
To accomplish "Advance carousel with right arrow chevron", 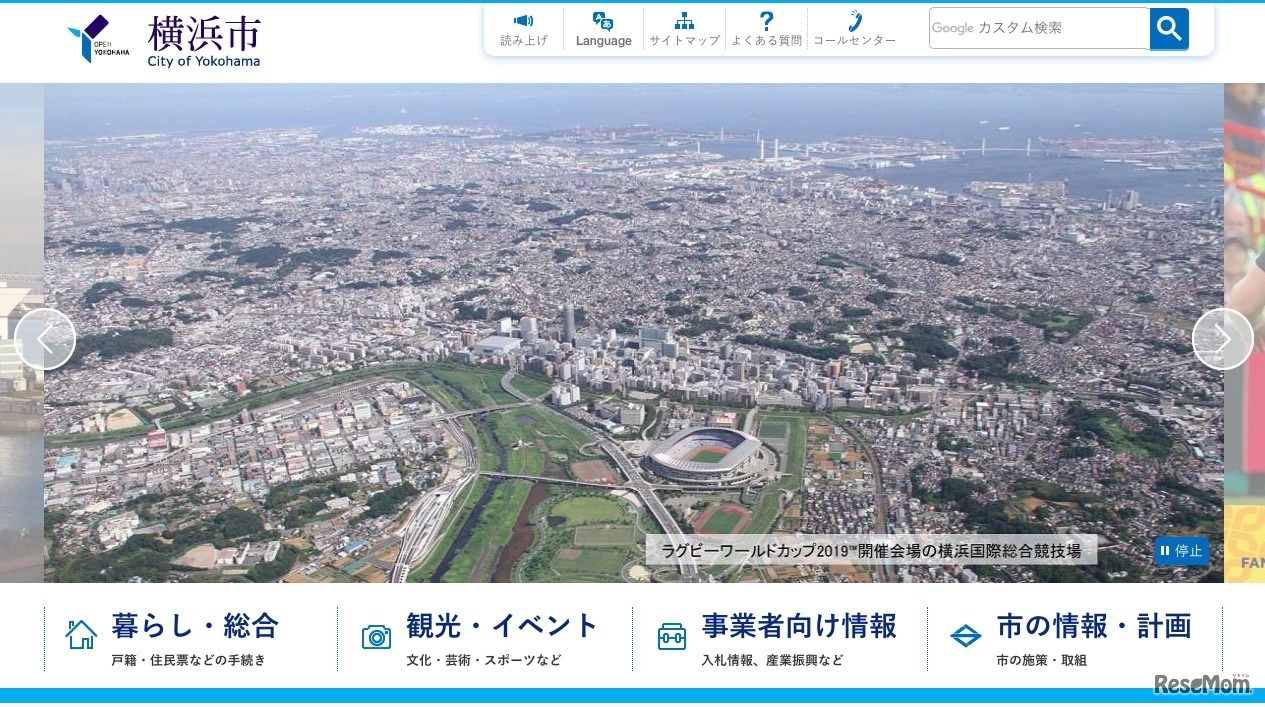I will pyautogui.click(x=1222, y=339).
